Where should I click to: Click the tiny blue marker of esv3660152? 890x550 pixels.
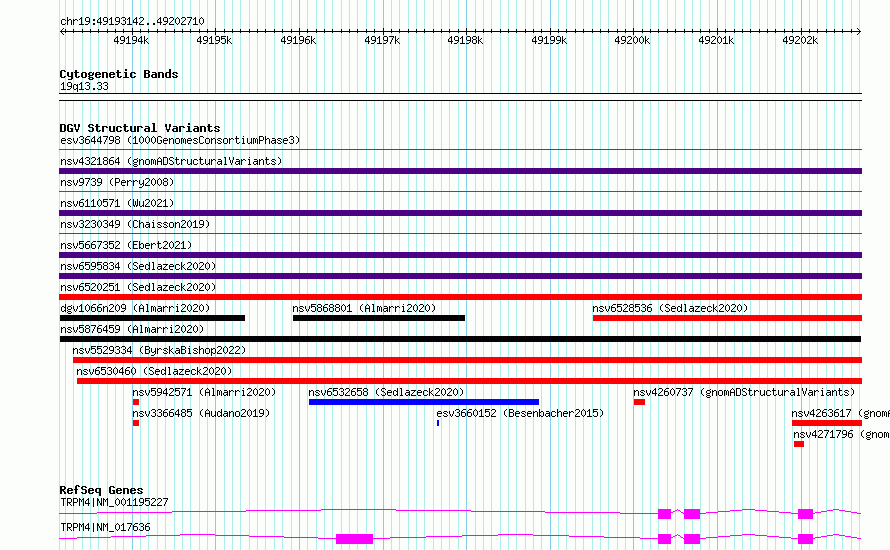pyautogui.click(x=438, y=423)
